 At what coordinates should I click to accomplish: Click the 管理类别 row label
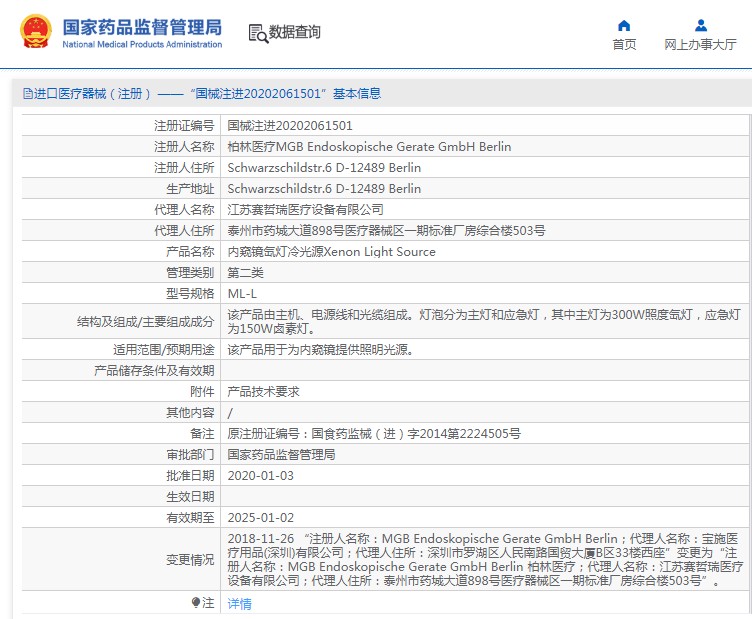pos(190,273)
